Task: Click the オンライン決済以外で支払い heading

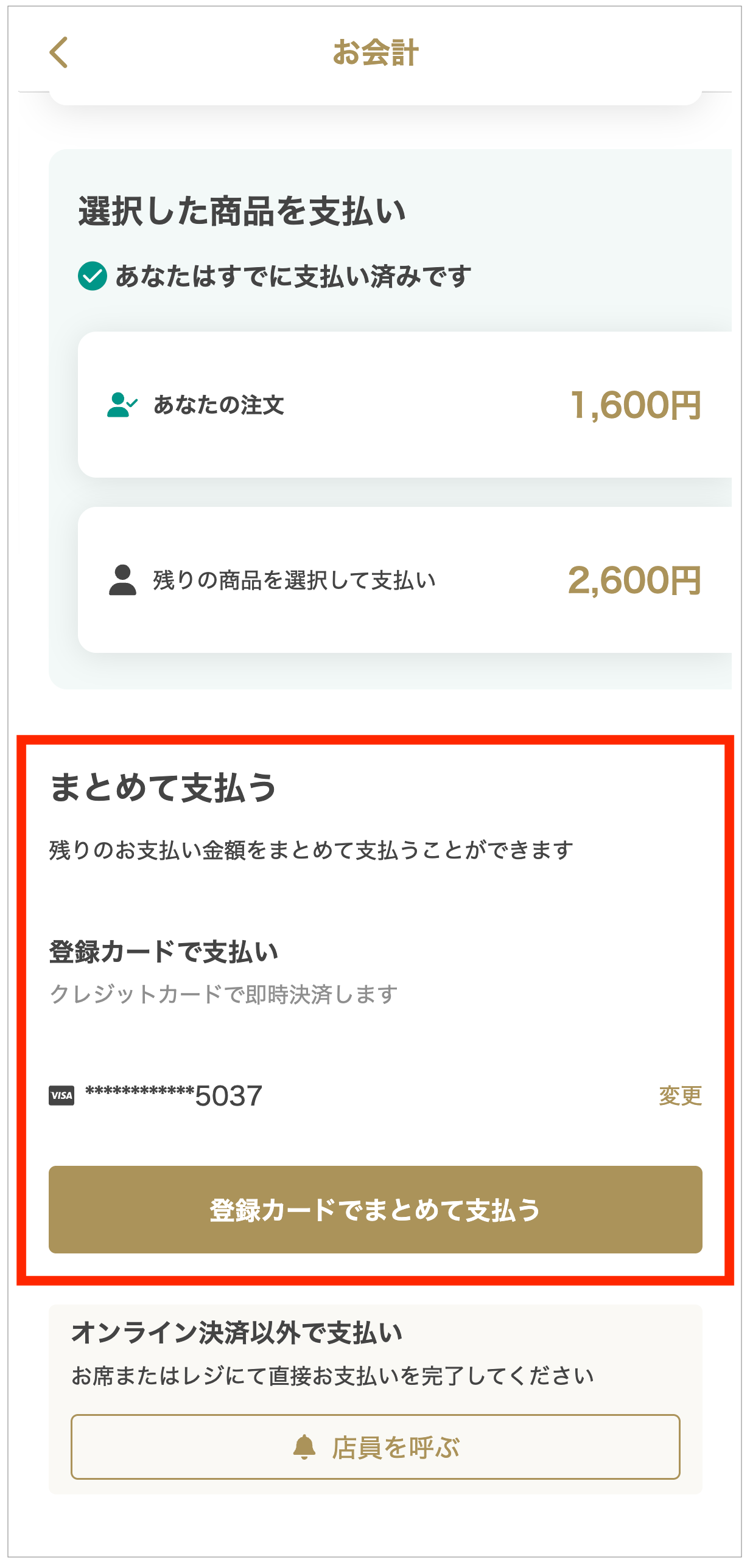Action: point(237,1333)
